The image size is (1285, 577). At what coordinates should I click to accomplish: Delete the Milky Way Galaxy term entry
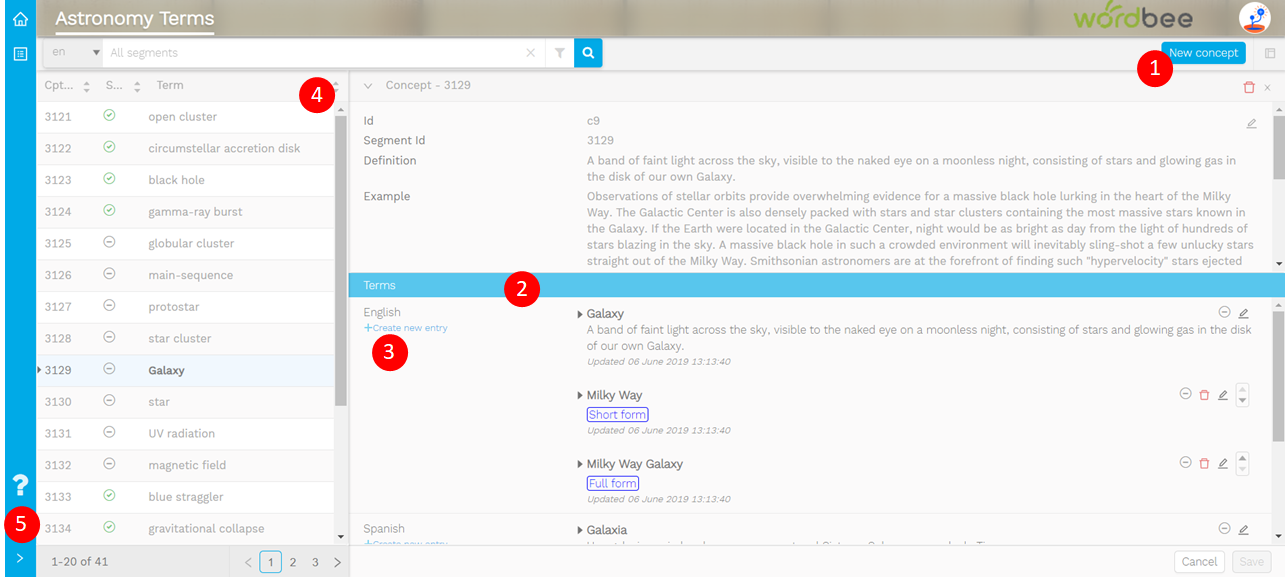click(1204, 463)
